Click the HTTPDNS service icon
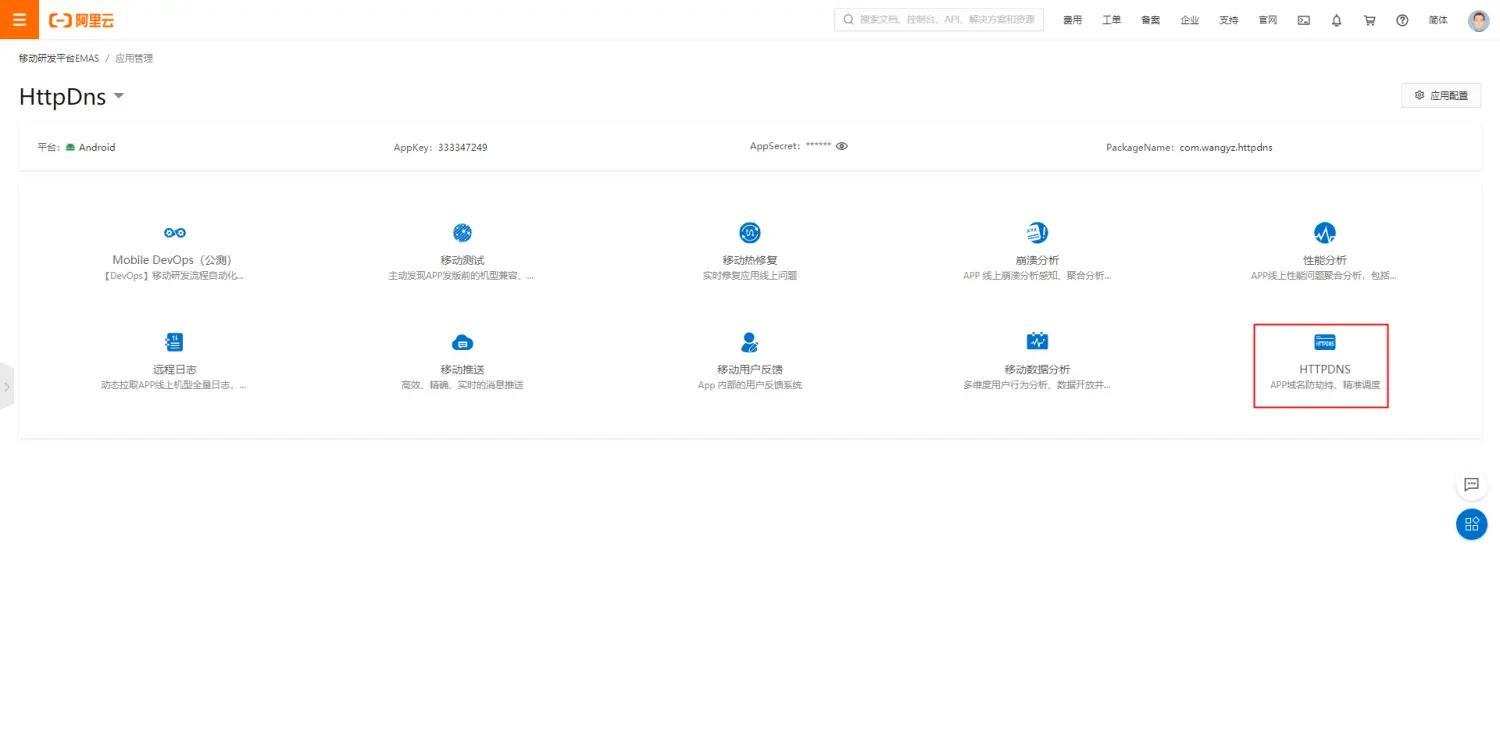 [1325, 342]
